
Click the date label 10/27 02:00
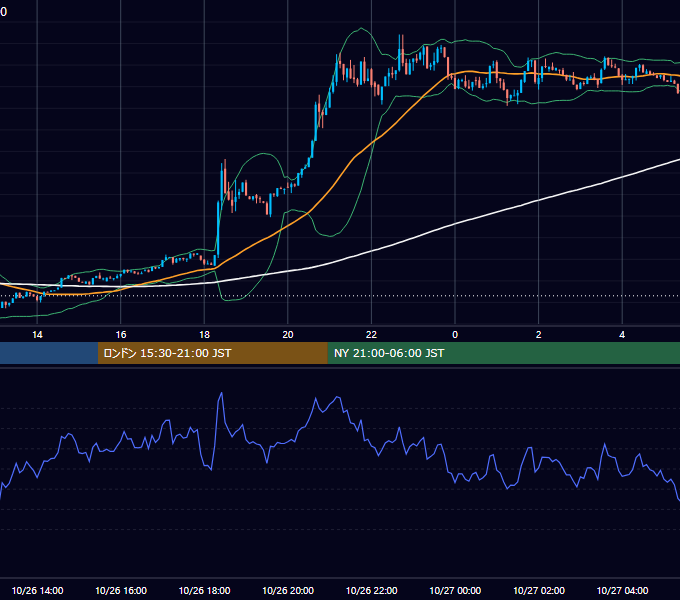pos(539,591)
